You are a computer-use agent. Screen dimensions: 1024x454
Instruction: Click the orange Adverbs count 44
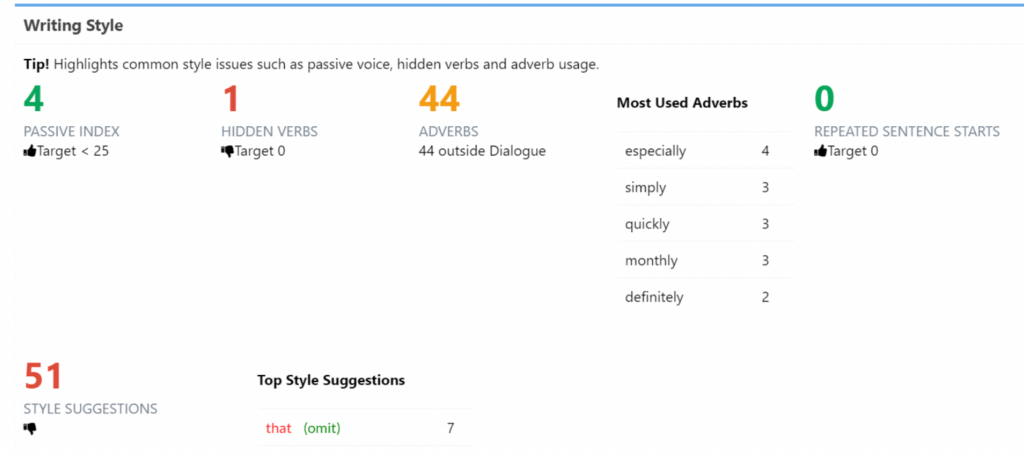point(440,99)
